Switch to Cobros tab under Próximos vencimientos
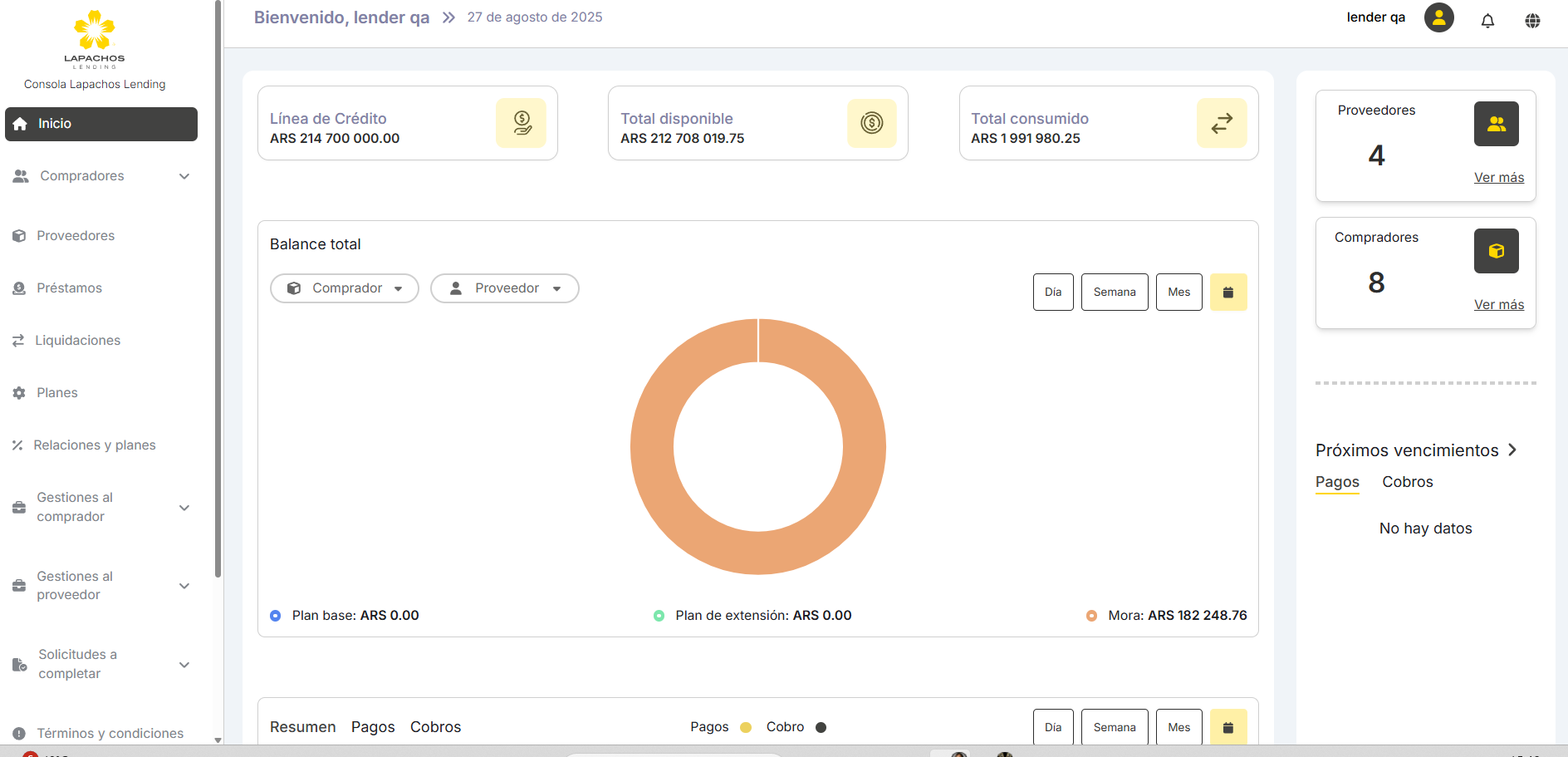This screenshot has width=1568, height=757. point(1407,482)
